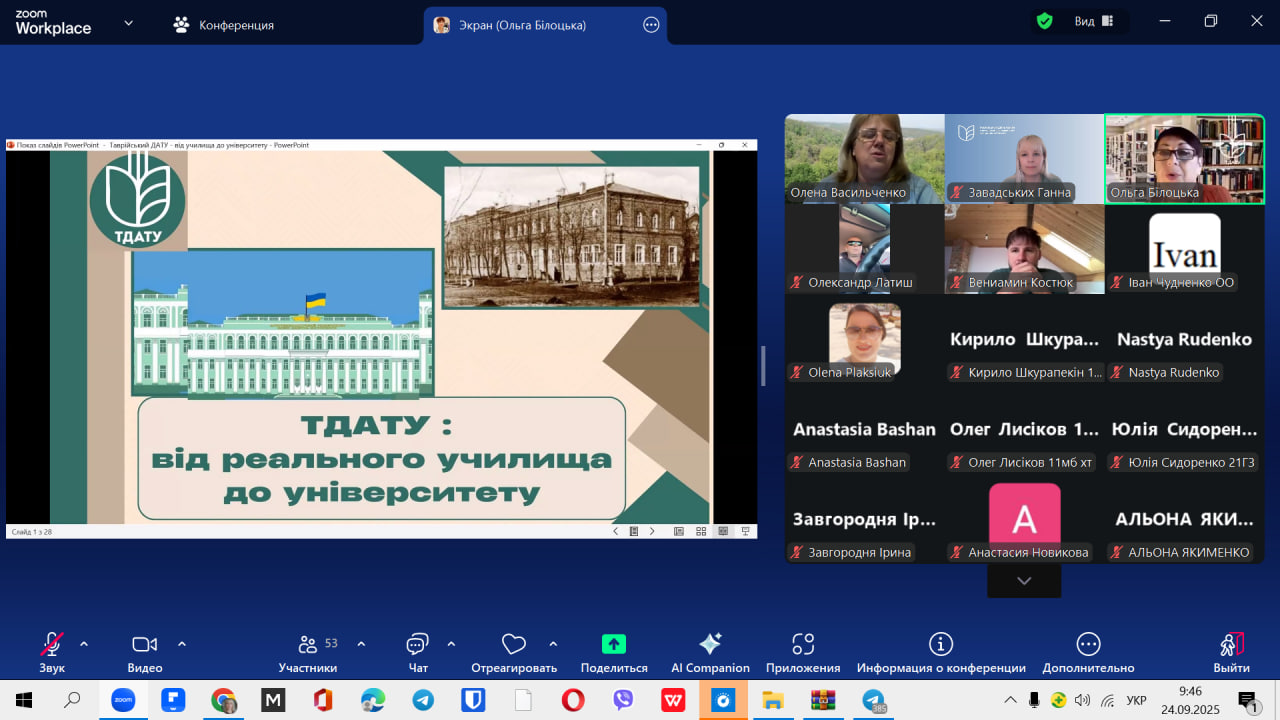This screenshot has height=720, width=1280.
Task: Open the Чат chat panel
Action: click(418, 645)
